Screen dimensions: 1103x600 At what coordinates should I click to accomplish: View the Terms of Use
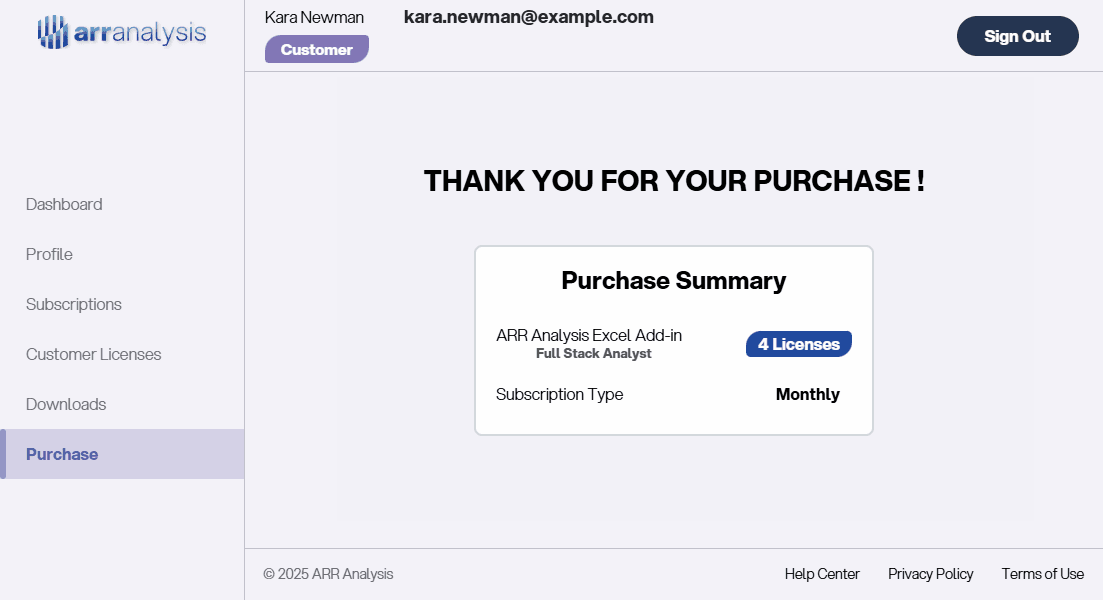pyautogui.click(x=1042, y=574)
